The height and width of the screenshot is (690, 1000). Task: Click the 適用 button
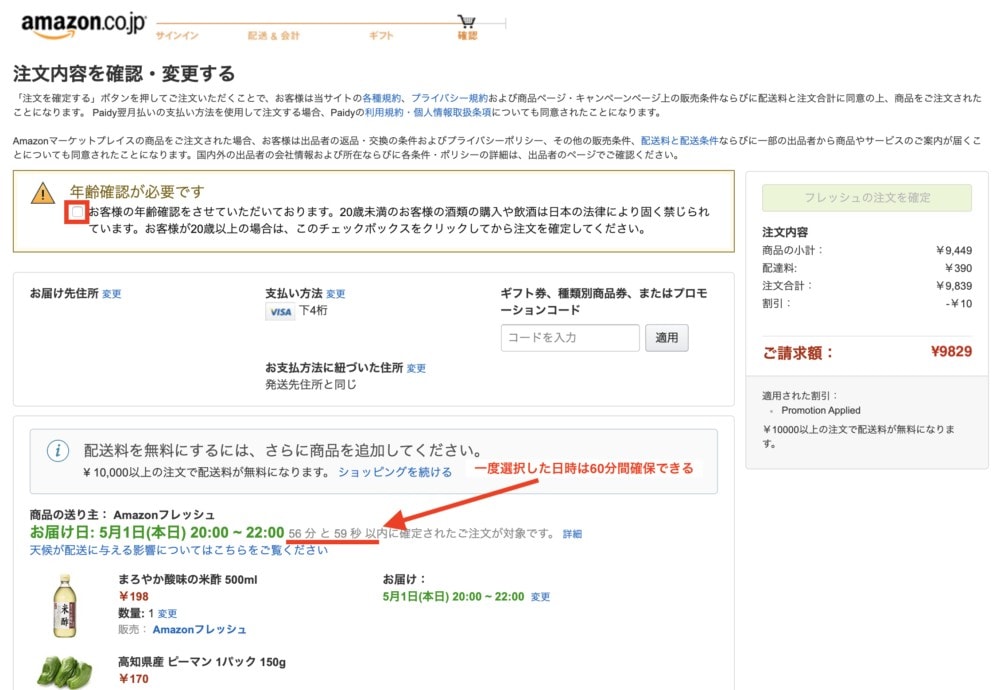pyautogui.click(x=666, y=337)
